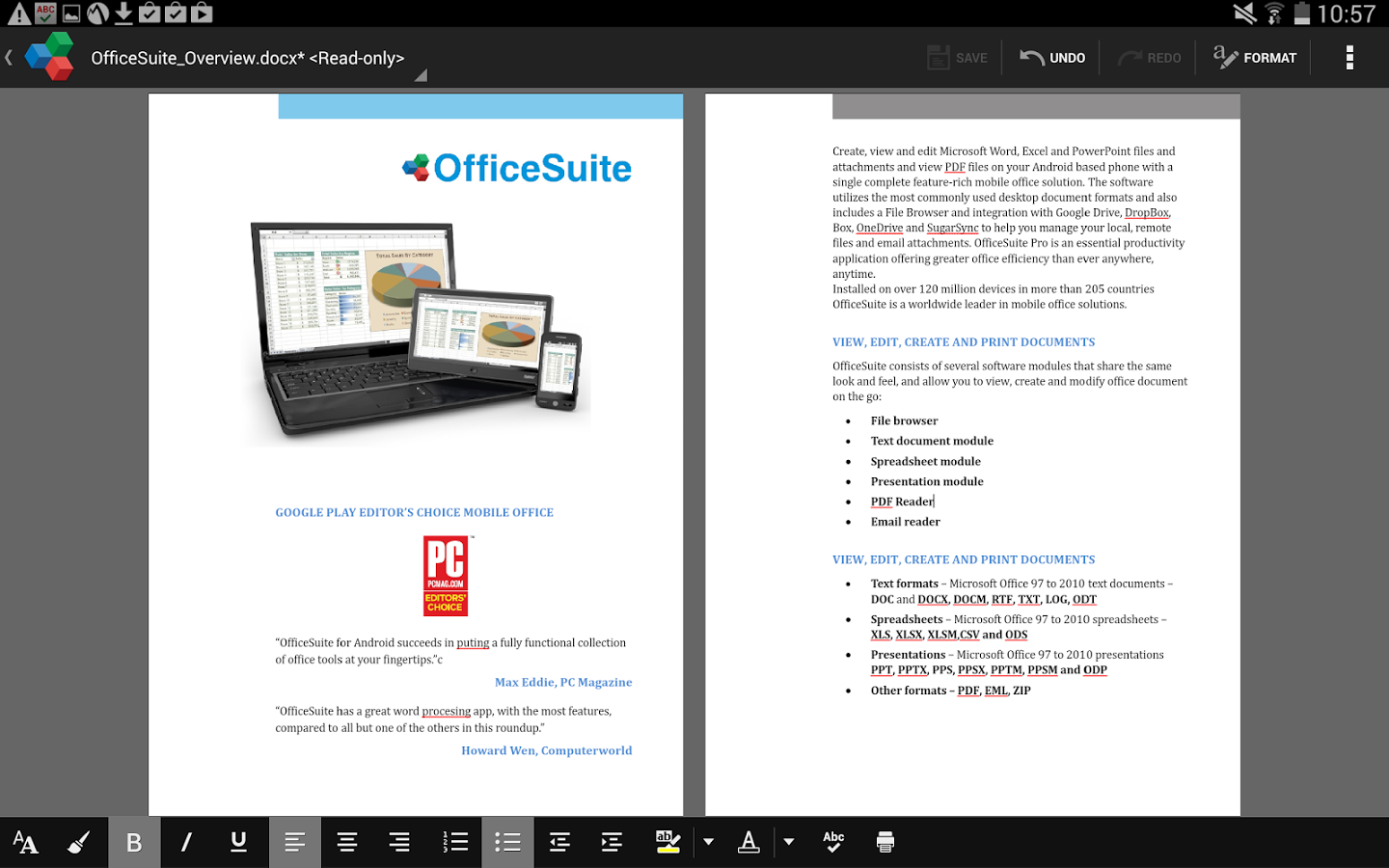Increase the paragraph indent

coord(612,841)
